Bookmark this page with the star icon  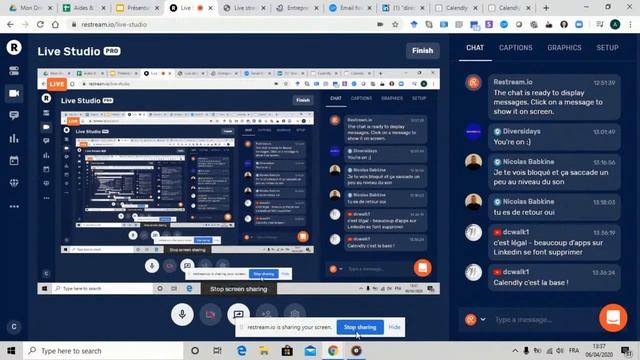(395, 24)
